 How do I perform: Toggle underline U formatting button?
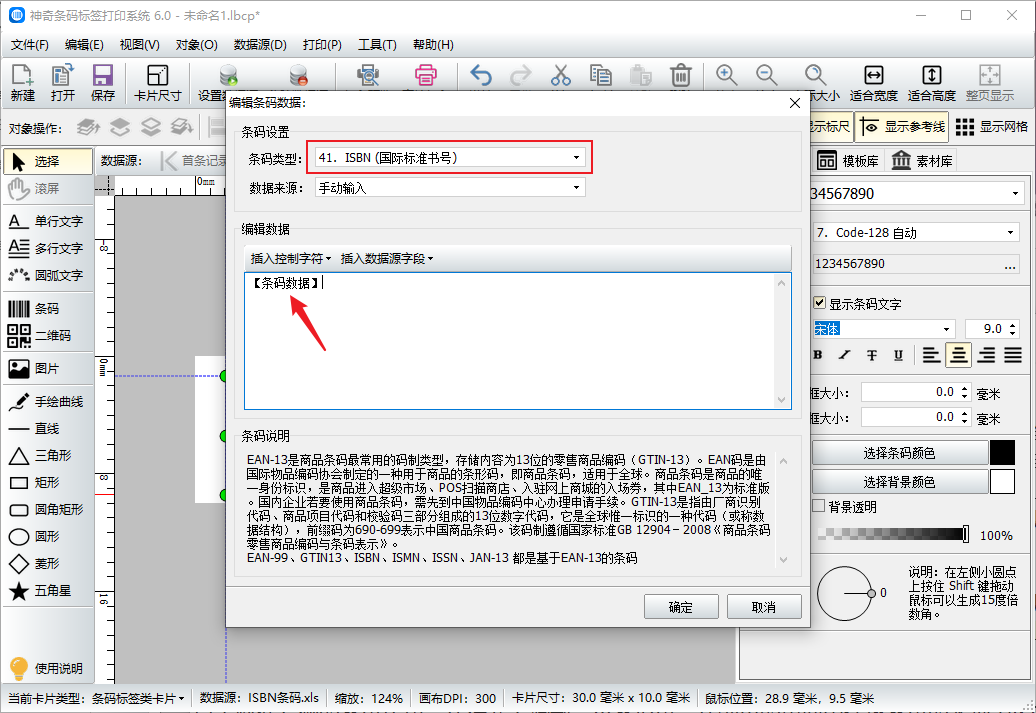(898, 355)
